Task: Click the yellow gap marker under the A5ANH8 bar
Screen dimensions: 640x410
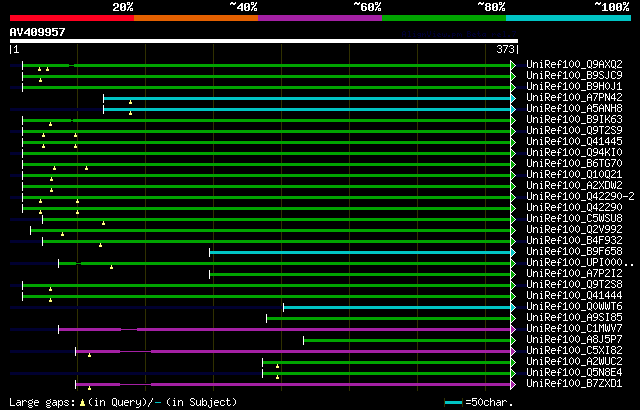Action: click(x=130, y=113)
